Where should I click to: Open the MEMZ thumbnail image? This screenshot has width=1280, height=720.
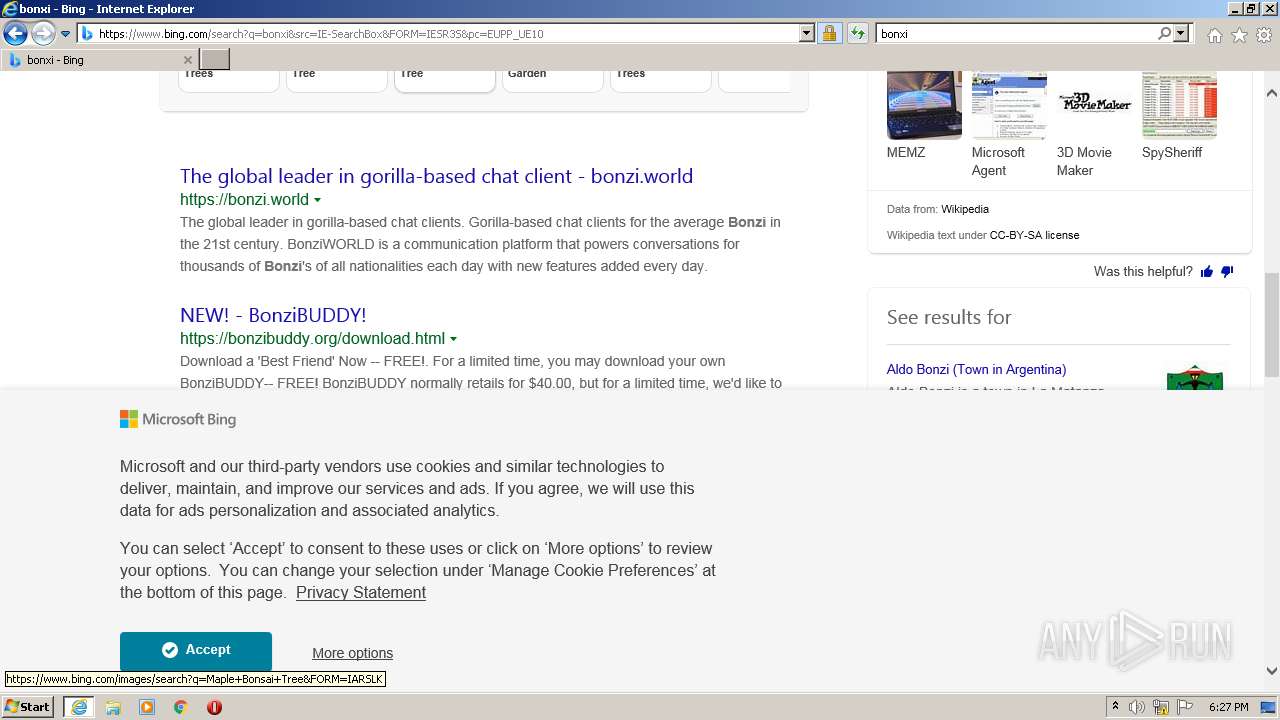pyautogui.click(x=924, y=105)
